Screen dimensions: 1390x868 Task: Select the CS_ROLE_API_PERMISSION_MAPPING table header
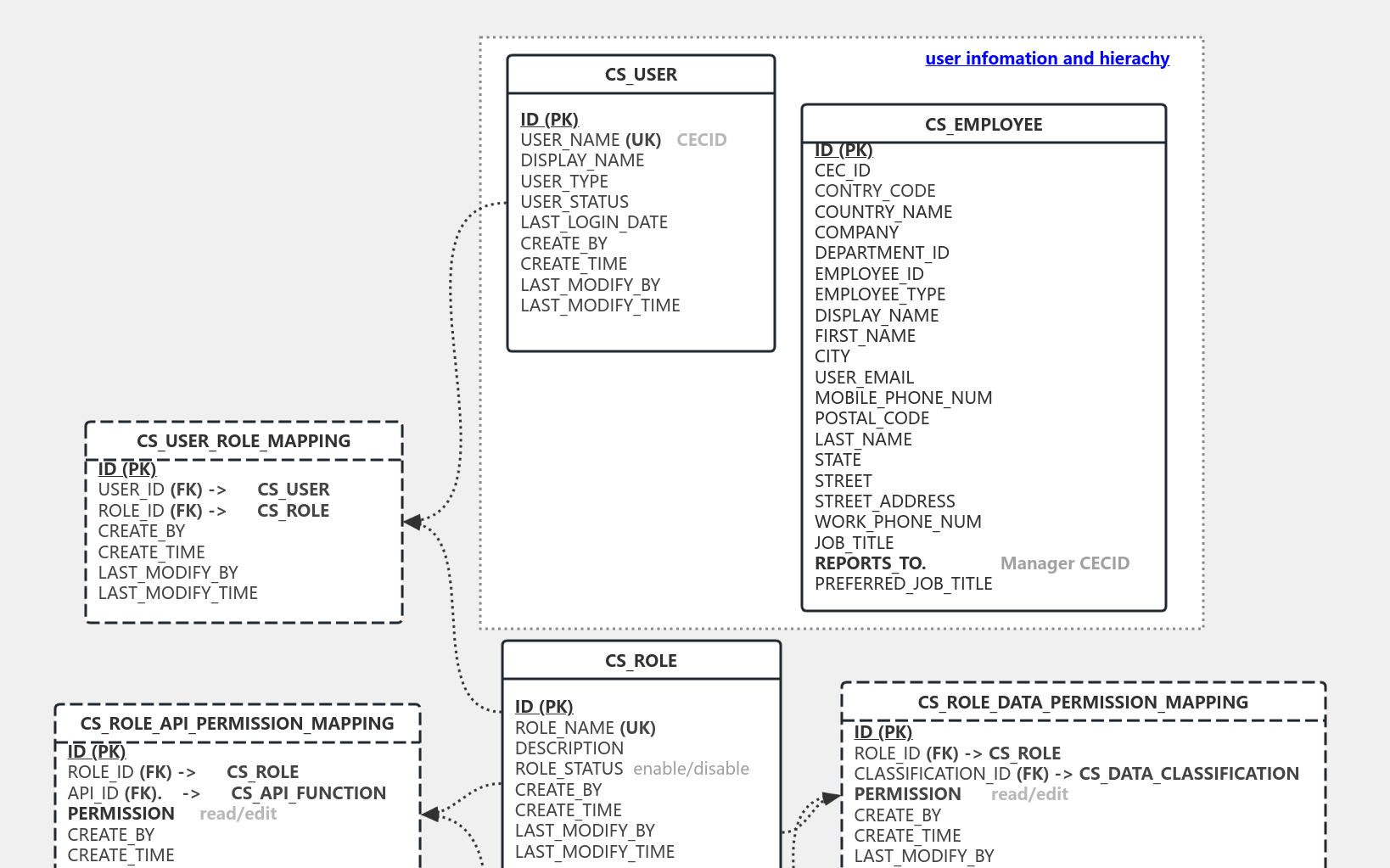(237, 724)
